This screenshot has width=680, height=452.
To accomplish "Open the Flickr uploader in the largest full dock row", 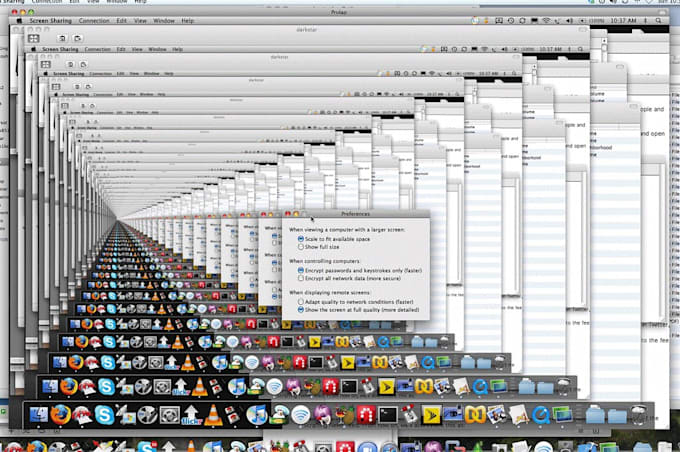I will [x=191, y=415].
